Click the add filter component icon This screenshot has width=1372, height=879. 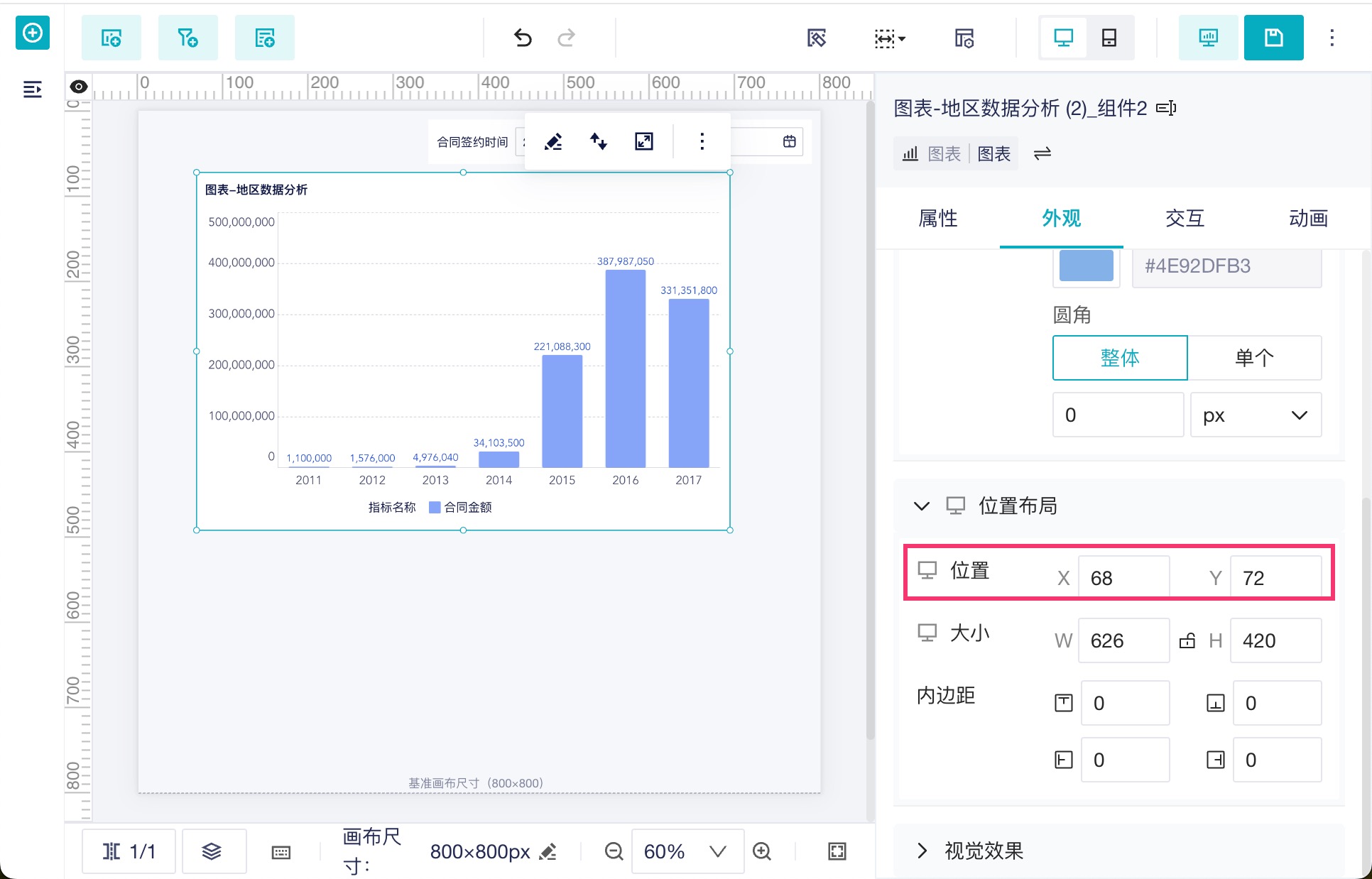pos(187,38)
